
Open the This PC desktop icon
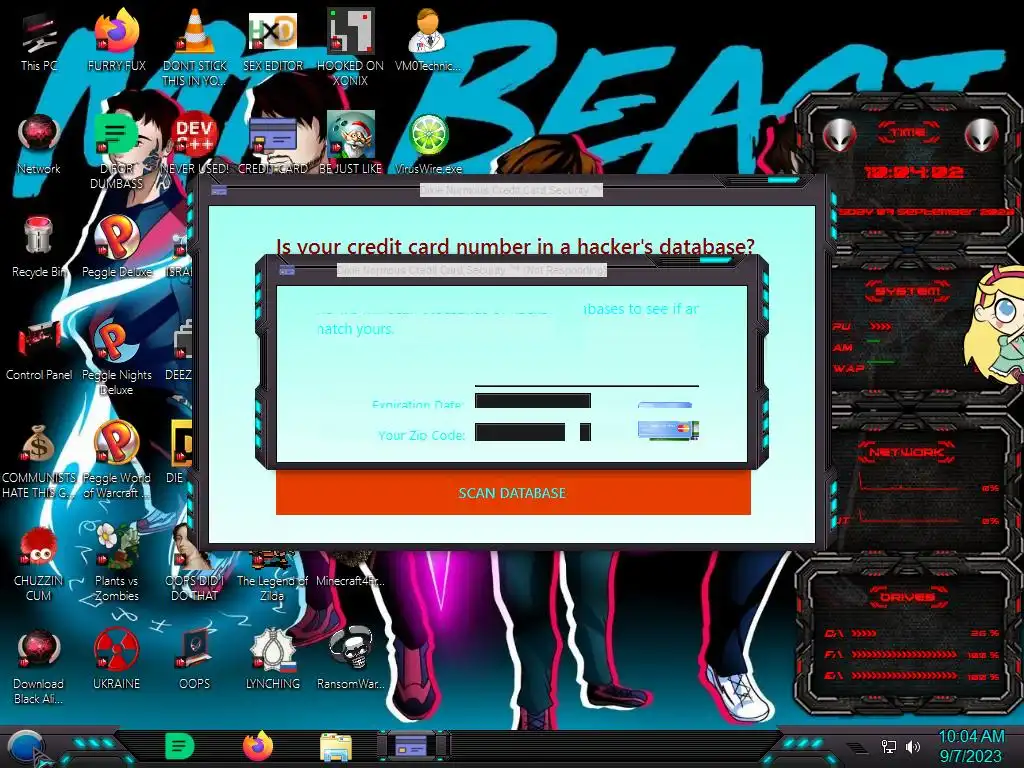pos(39,41)
